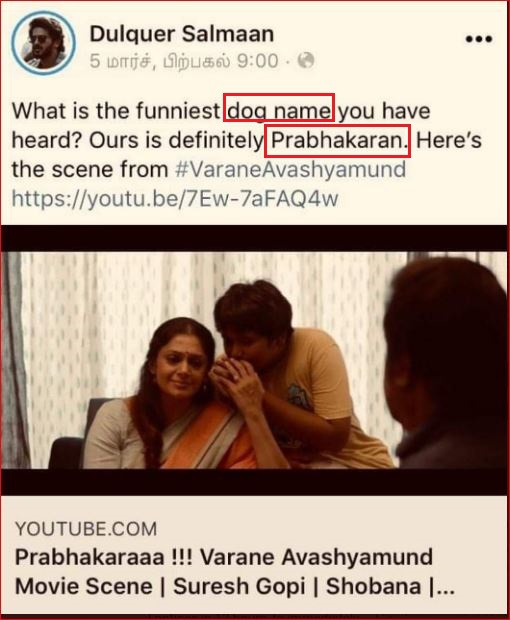Open the Dulquer Salmaan author name
Screen dimensions: 510x620
[182, 34]
